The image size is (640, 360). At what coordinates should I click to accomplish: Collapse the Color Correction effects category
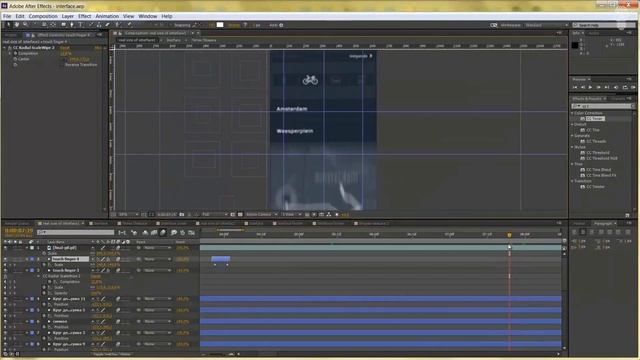pos(572,113)
